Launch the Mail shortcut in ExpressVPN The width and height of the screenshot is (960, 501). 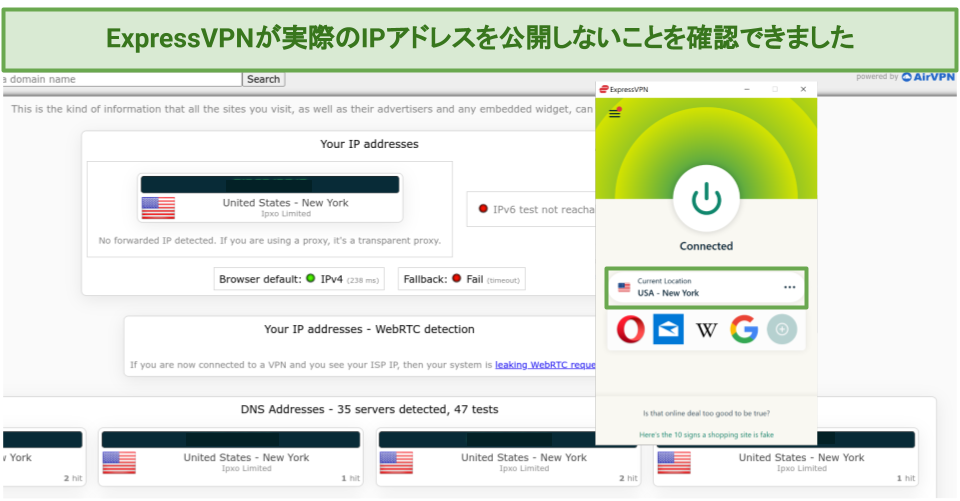[x=668, y=329]
